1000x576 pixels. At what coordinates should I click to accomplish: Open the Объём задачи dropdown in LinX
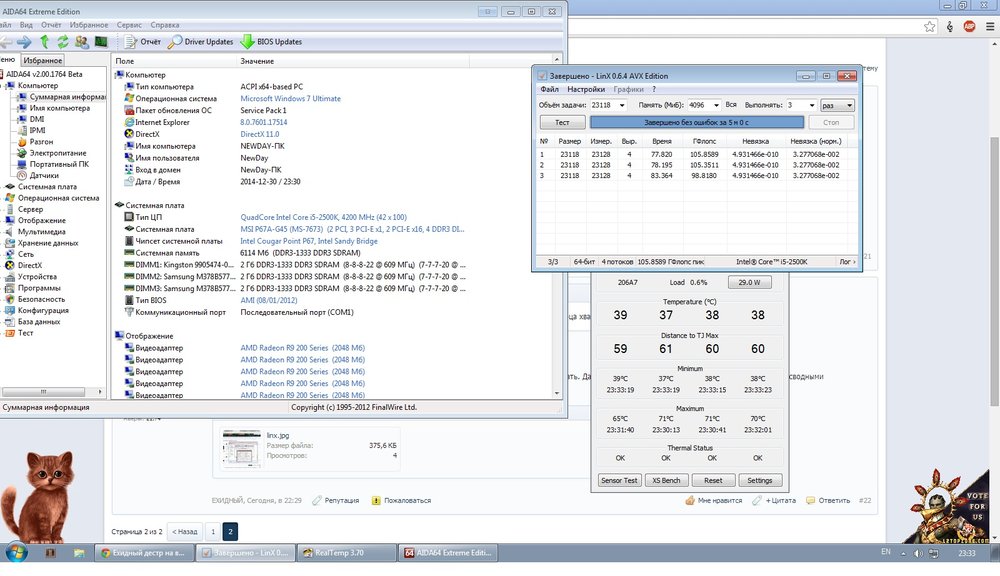pyautogui.click(x=621, y=105)
